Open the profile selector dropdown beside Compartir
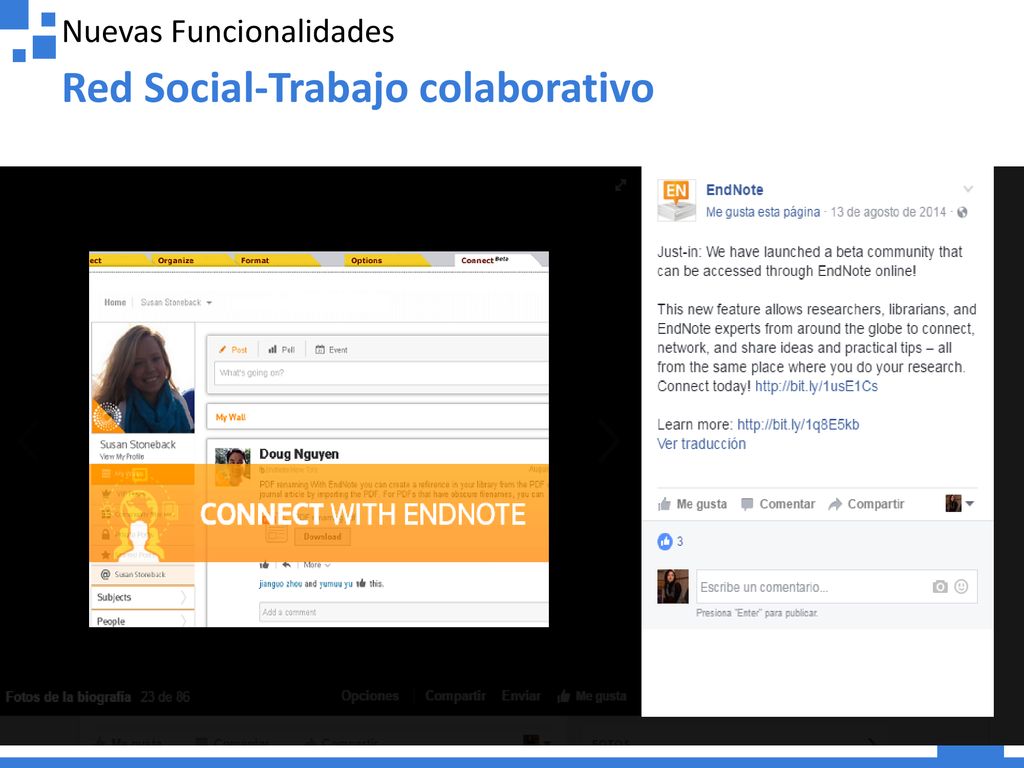The image size is (1024, 768). coord(960,504)
